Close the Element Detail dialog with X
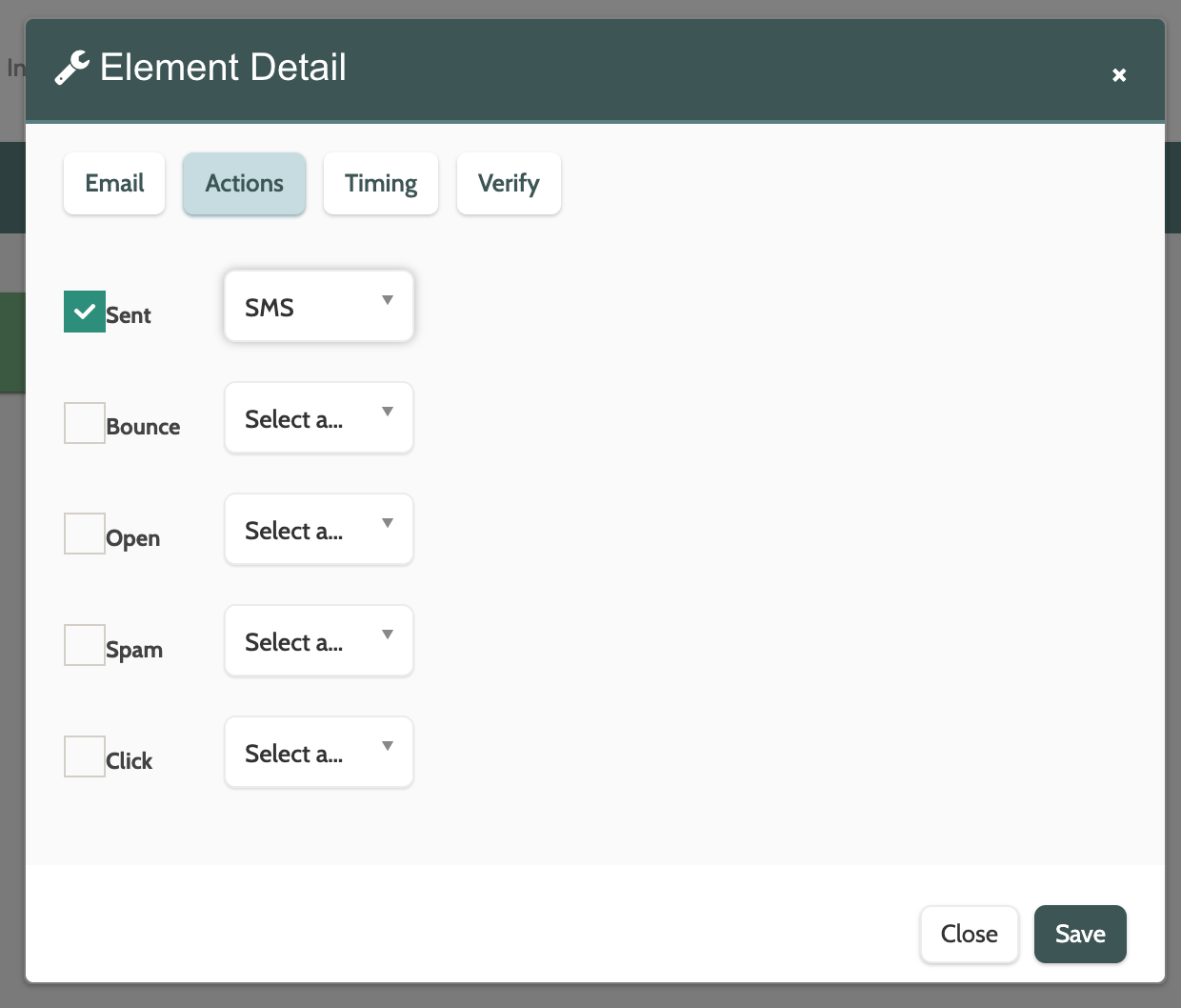The width and height of the screenshot is (1181, 1008). tap(1119, 74)
